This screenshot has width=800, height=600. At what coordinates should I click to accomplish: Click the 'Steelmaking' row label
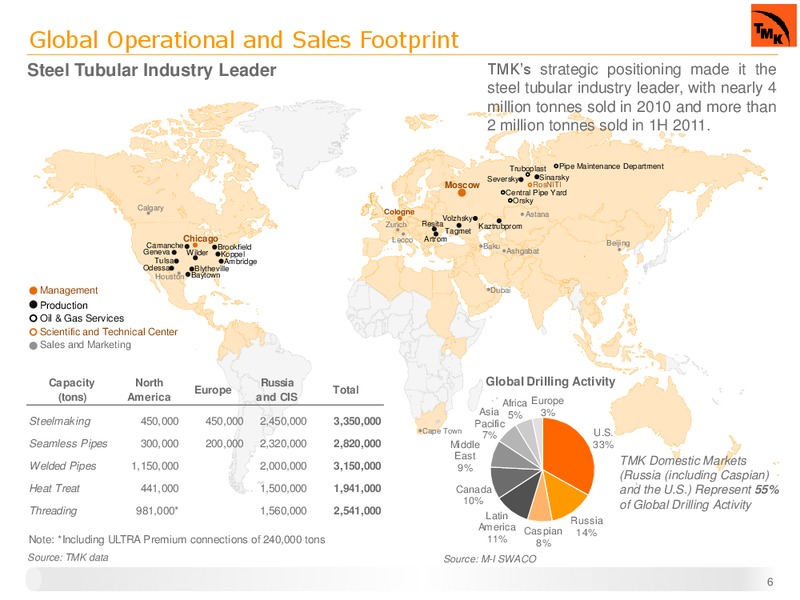click(60, 421)
